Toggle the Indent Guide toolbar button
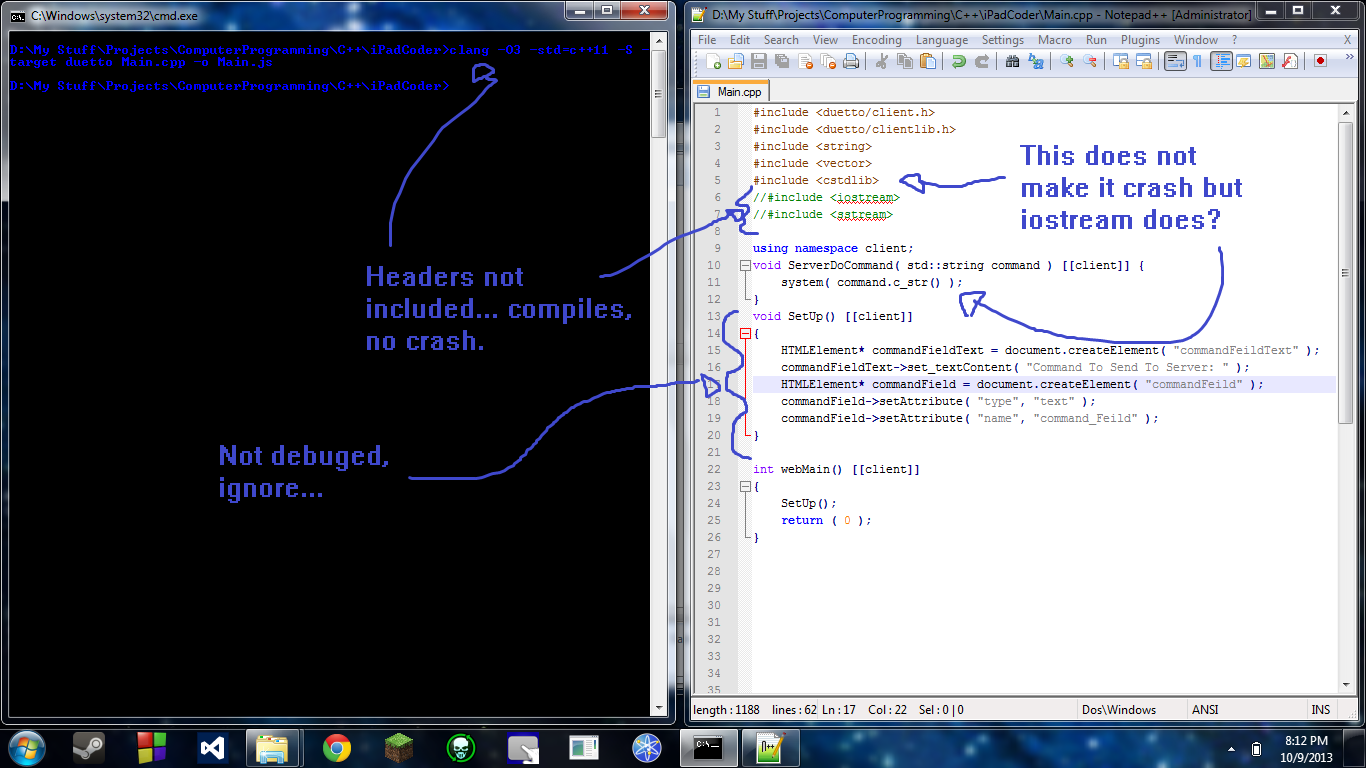This screenshot has height=768, width=1366. [1221, 62]
